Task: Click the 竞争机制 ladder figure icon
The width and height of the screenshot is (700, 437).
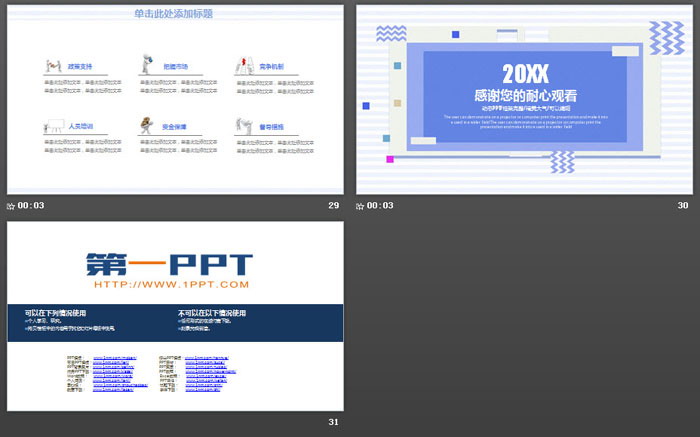Action: click(x=245, y=66)
